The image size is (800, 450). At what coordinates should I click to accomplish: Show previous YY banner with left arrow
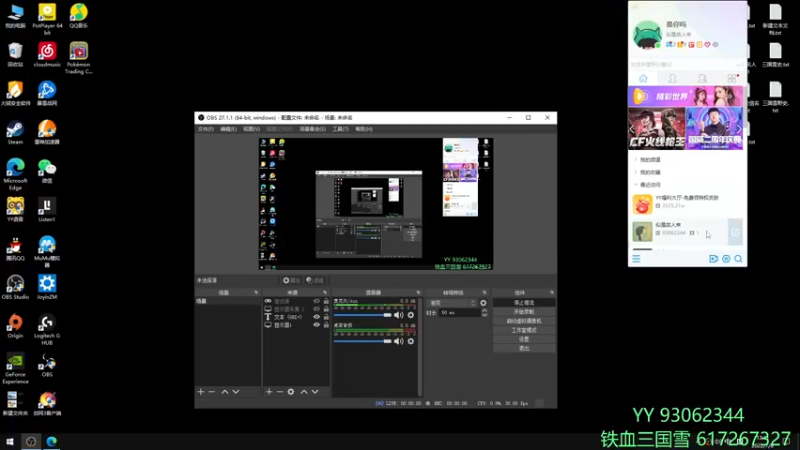[x=633, y=129]
